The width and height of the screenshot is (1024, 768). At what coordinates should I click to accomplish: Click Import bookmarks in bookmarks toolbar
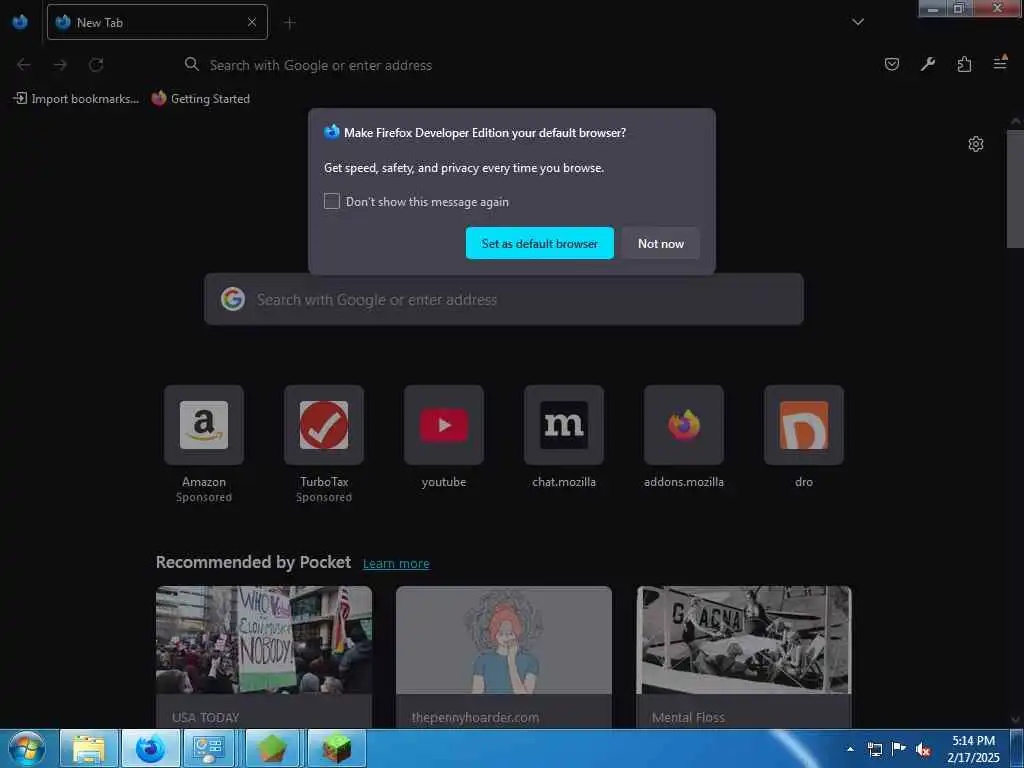[76, 99]
